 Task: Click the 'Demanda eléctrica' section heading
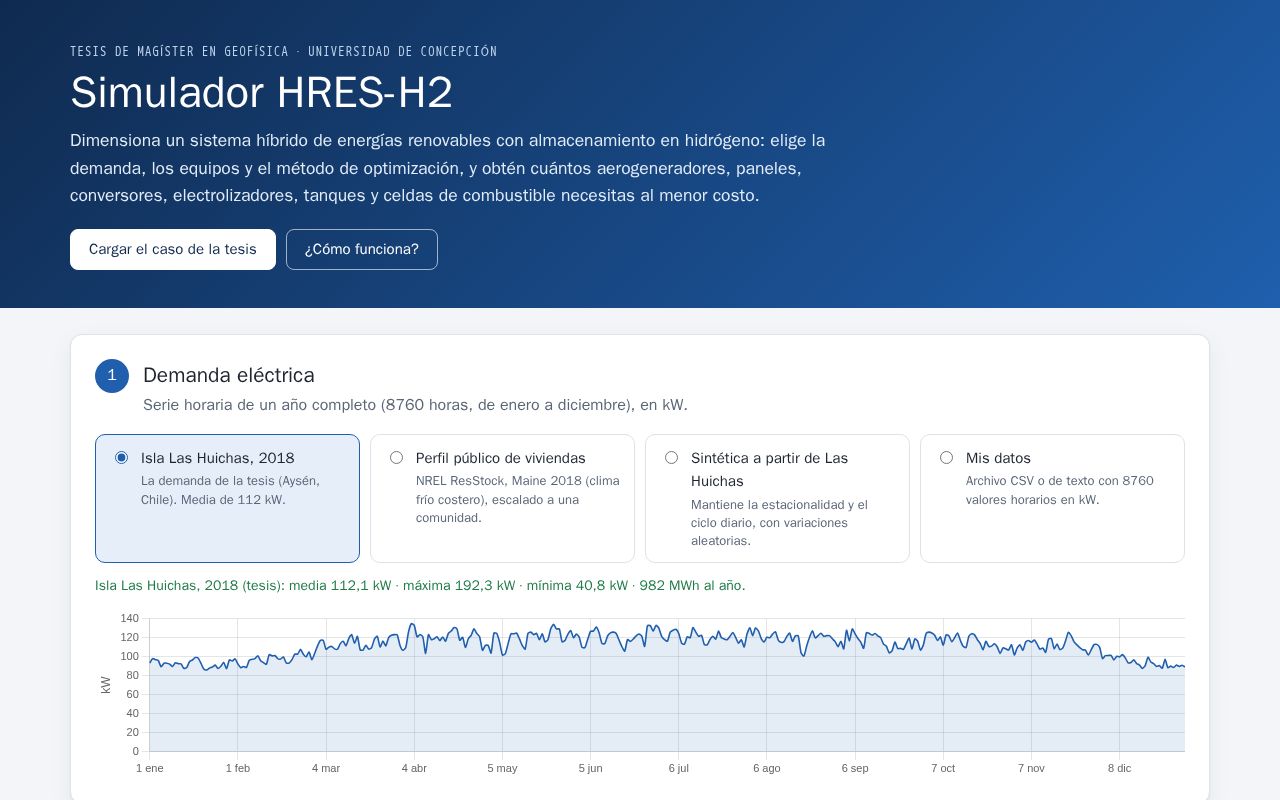pos(229,375)
